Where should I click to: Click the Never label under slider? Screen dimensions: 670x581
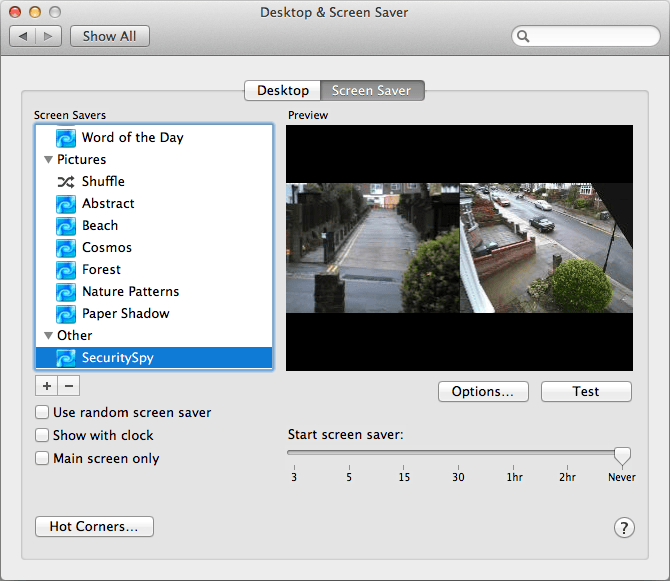coord(622,477)
